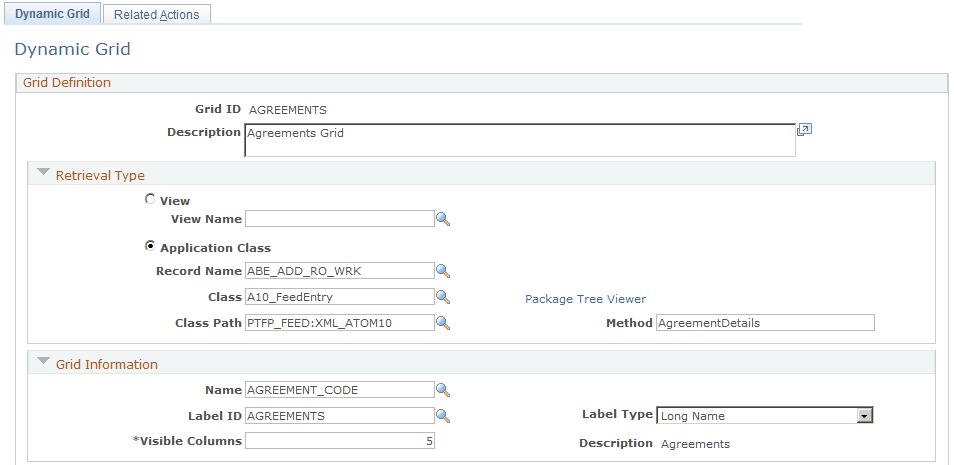Select the Application Class radio button

[149, 246]
